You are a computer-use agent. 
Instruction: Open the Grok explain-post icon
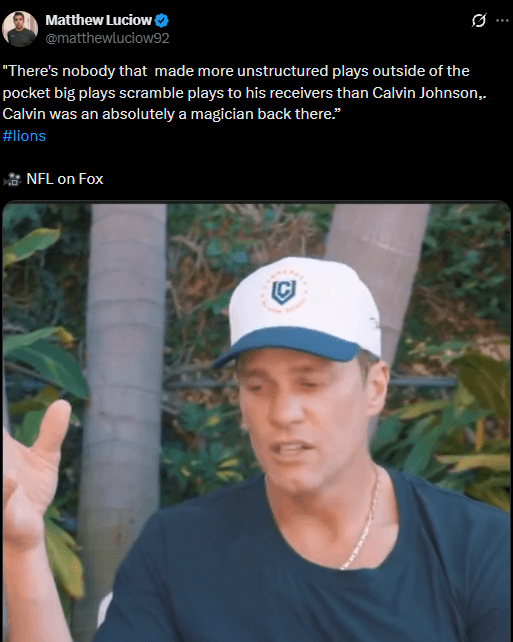pyautogui.click(x=479, y=20)
